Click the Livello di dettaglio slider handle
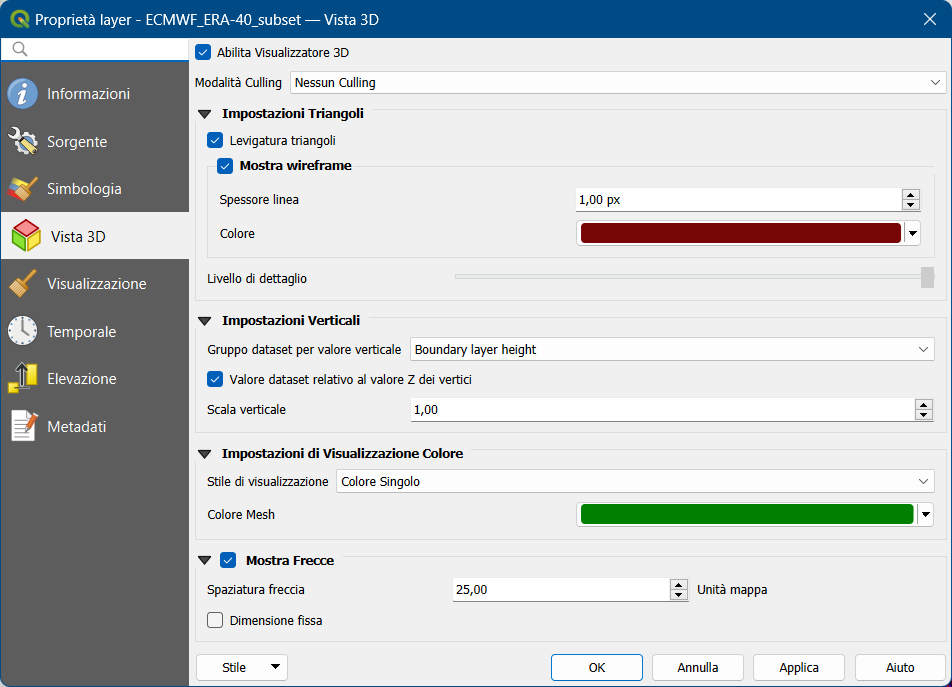This screenshot has height=687, width=952. coord(927,277)
